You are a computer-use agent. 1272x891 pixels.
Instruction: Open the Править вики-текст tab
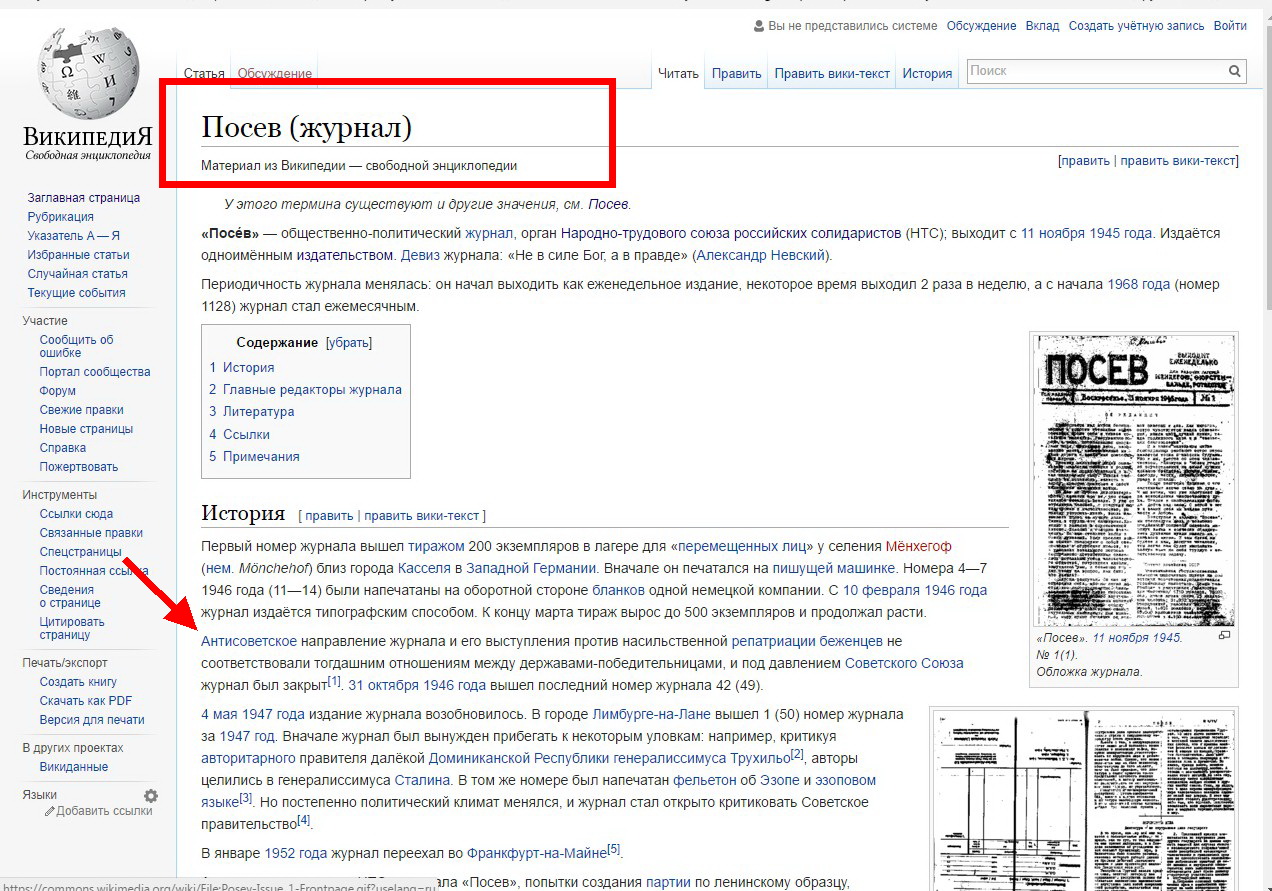832,73
